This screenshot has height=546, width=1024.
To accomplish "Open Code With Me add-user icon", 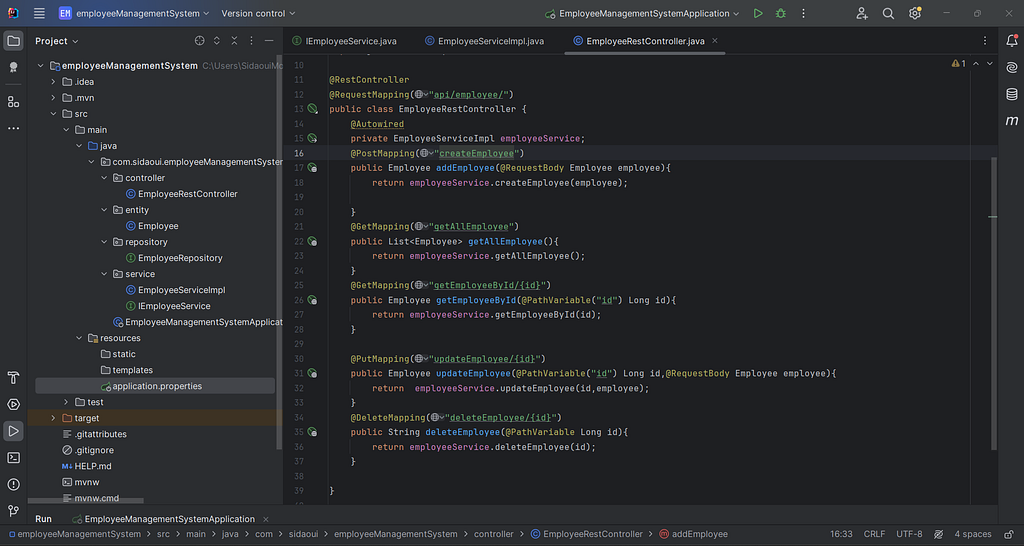I will point(862,13).
